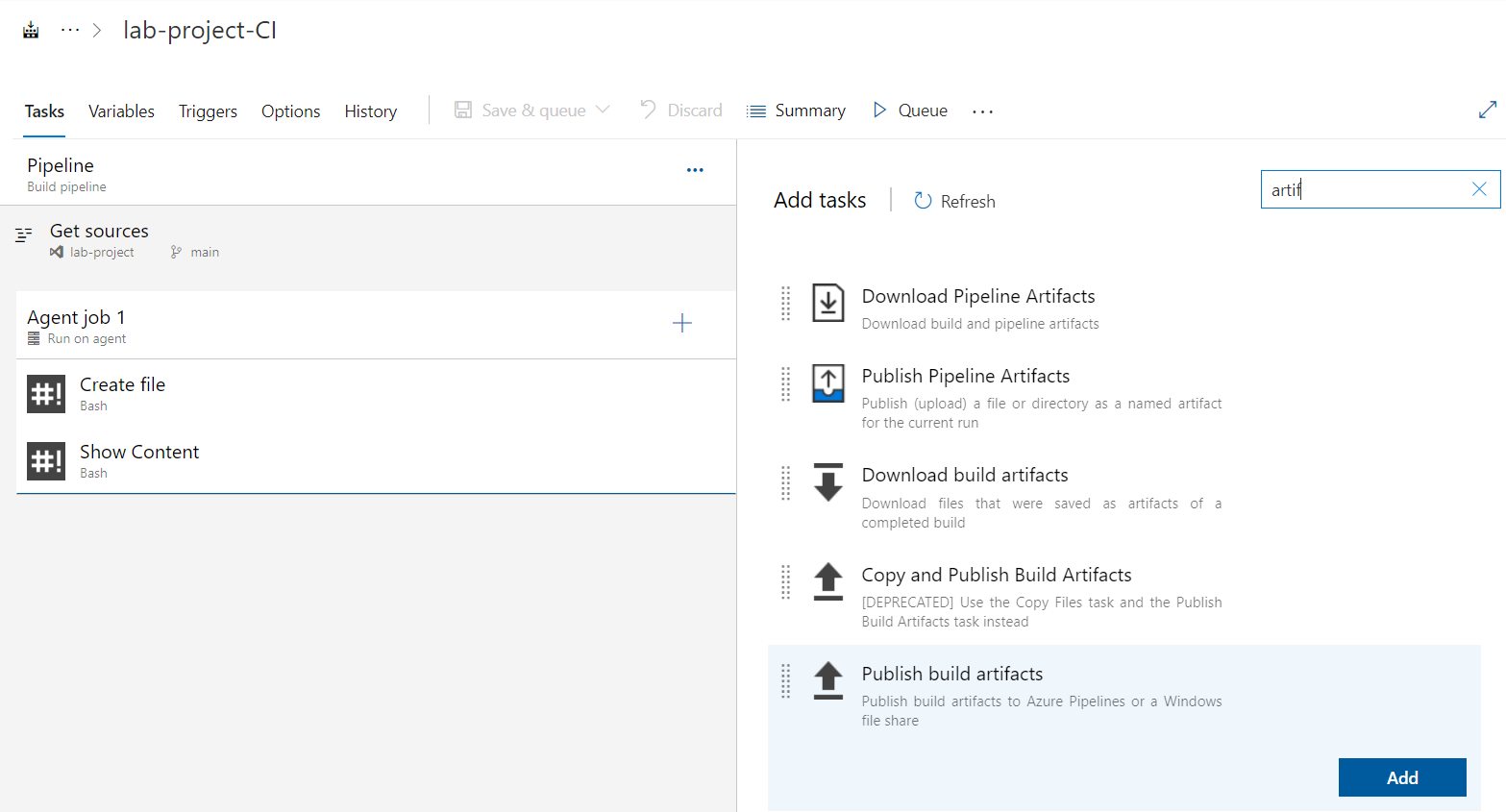
Task: Select Publish Pipeline Artifacts task
Action: pos(1124,397)
